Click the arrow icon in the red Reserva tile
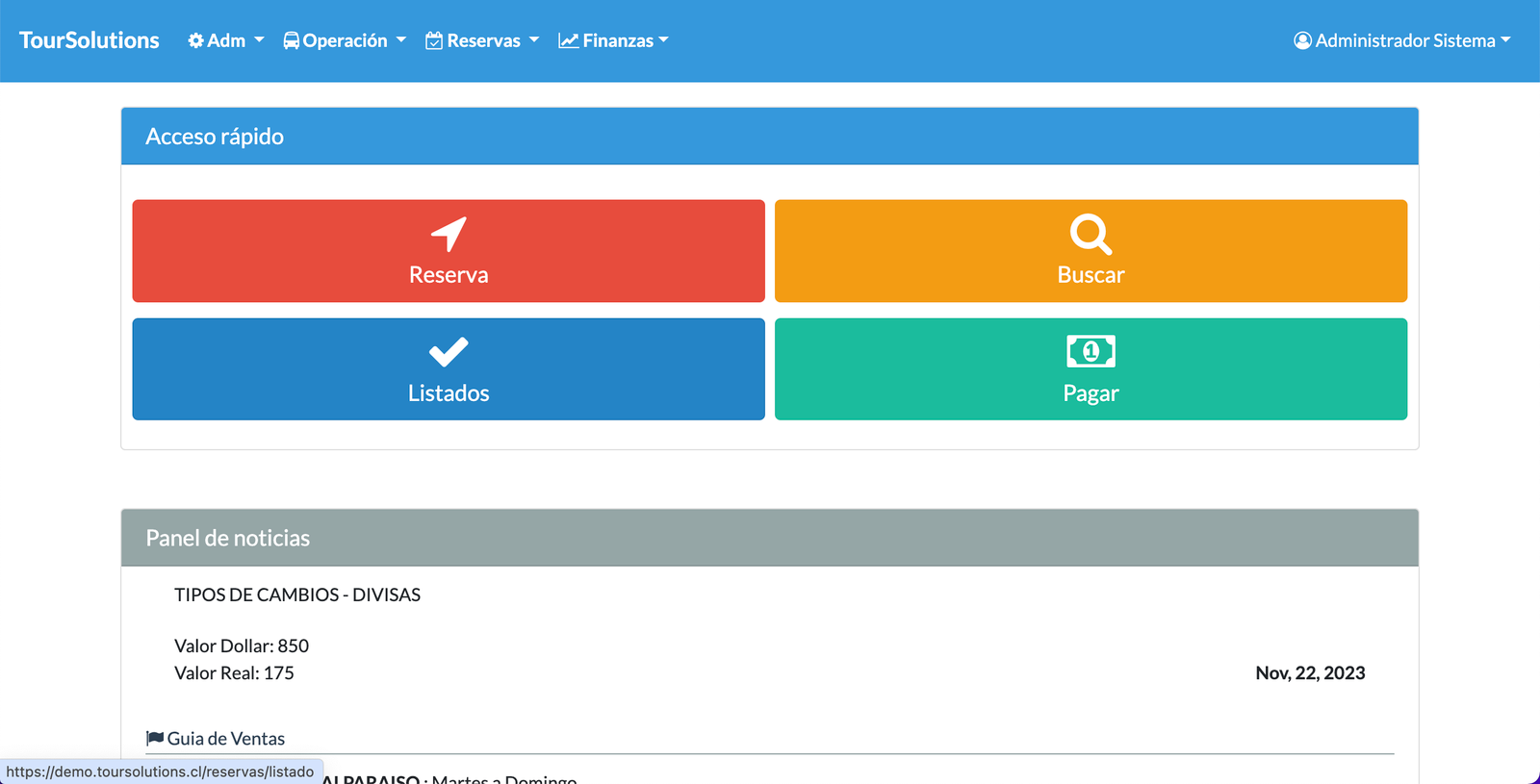The height and width of the screenshot is (784, 1540). point(449,234)
